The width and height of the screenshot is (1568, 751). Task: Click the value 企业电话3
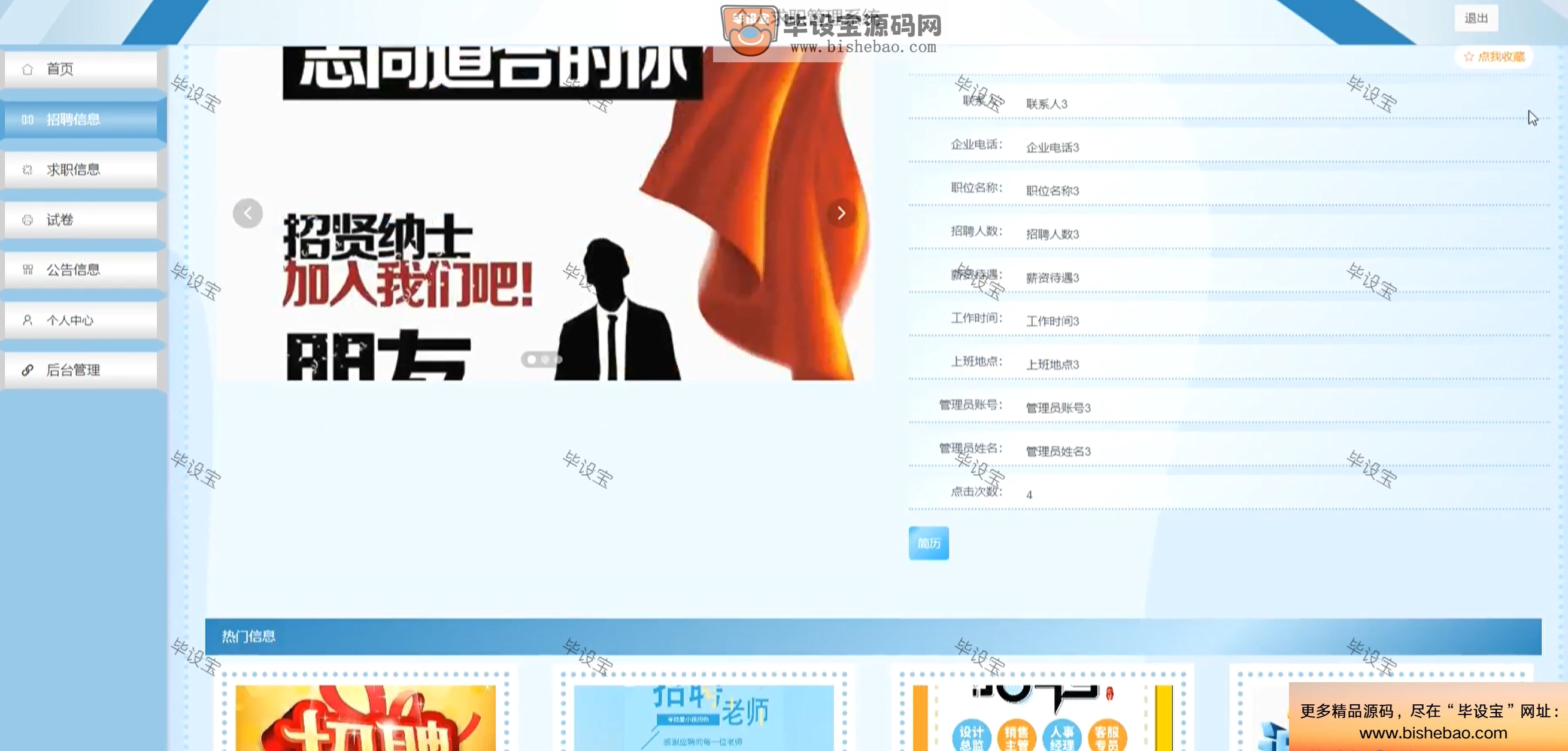point(1053,147)
